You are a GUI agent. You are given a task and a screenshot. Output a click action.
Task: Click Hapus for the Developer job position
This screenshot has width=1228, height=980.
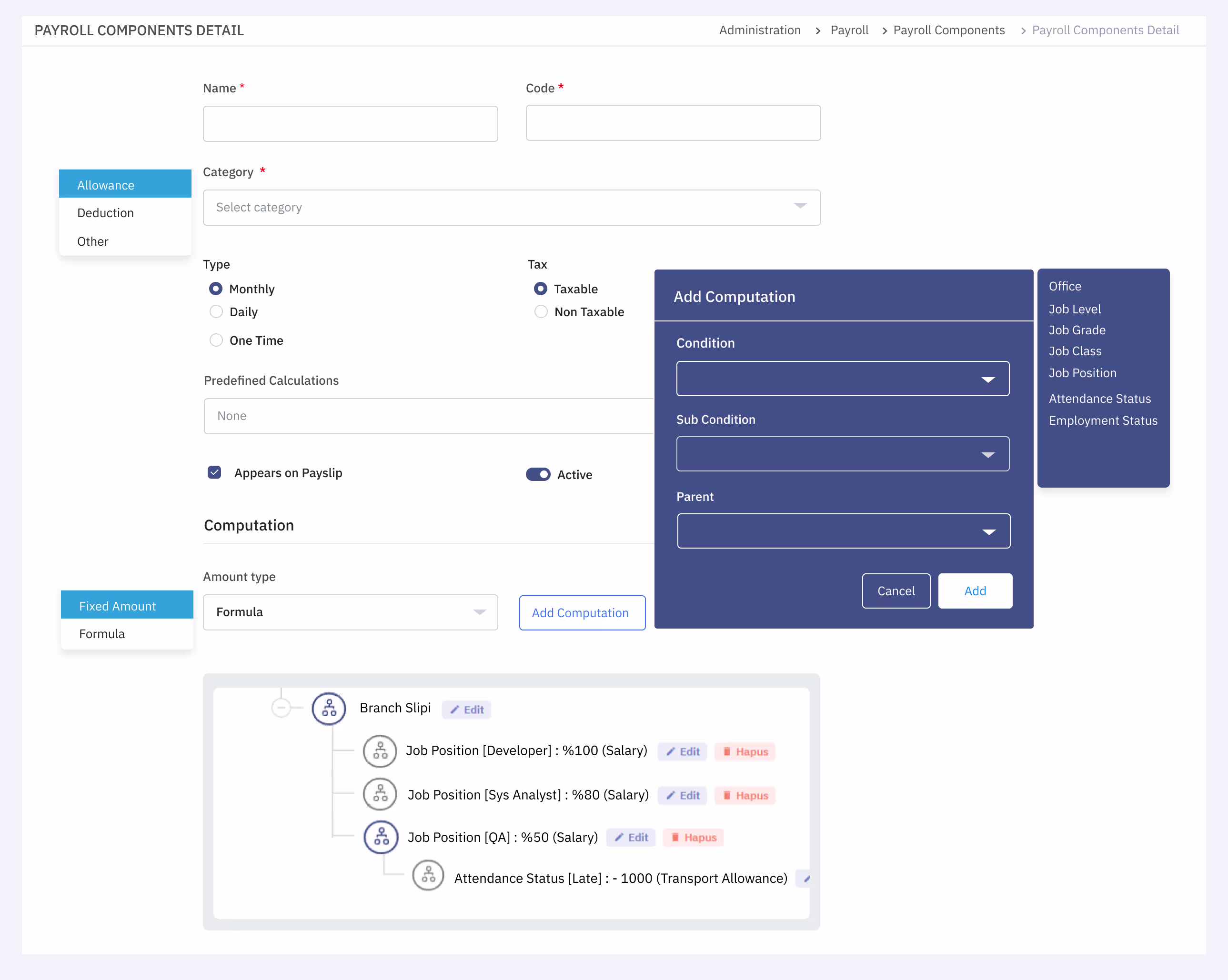[x=745, y=751]
